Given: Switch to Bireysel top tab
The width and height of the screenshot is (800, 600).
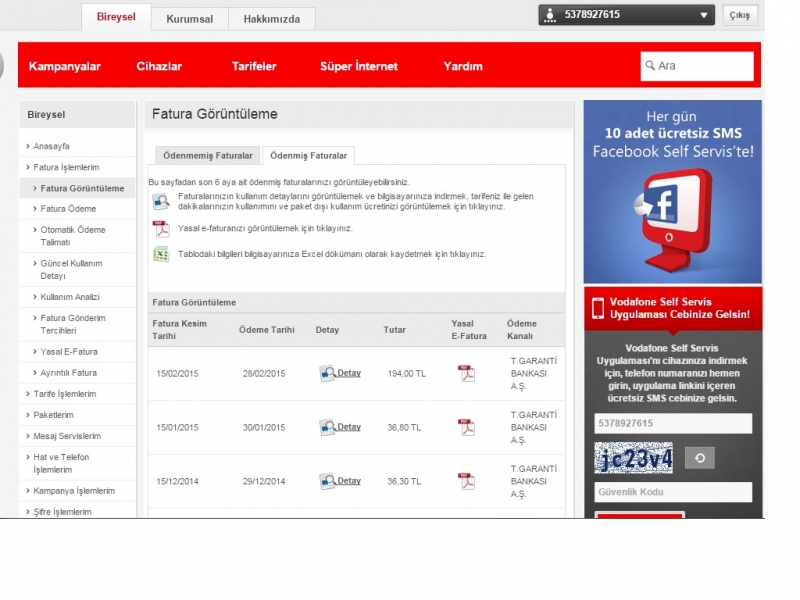Looking at the screenshot, I should click(116, 17).
